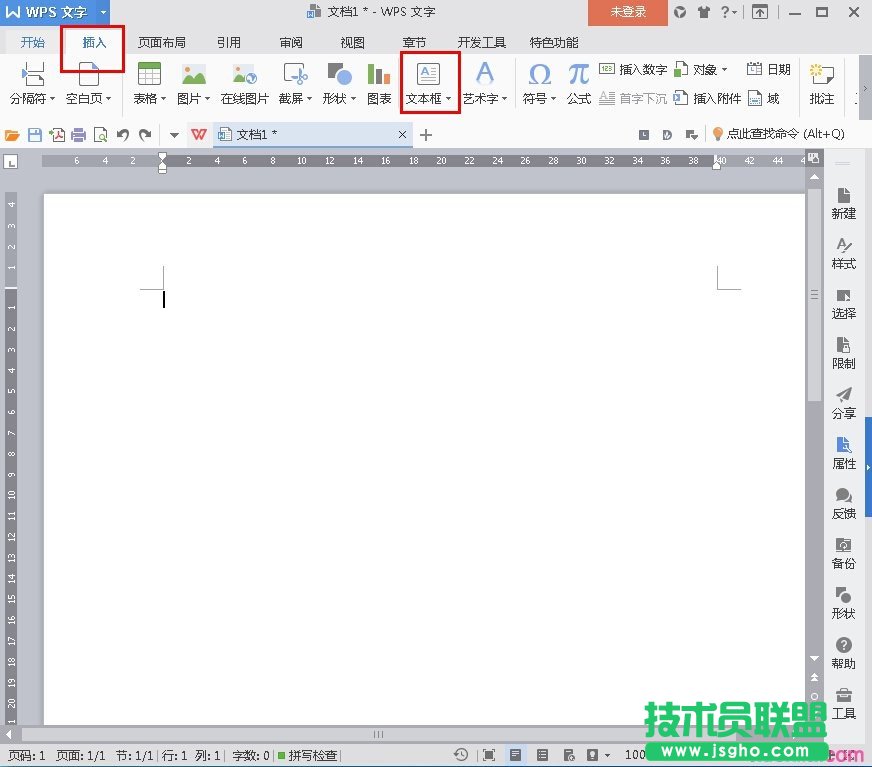
Task: Toggle full screen view in status bar
Action: point(489,755)
